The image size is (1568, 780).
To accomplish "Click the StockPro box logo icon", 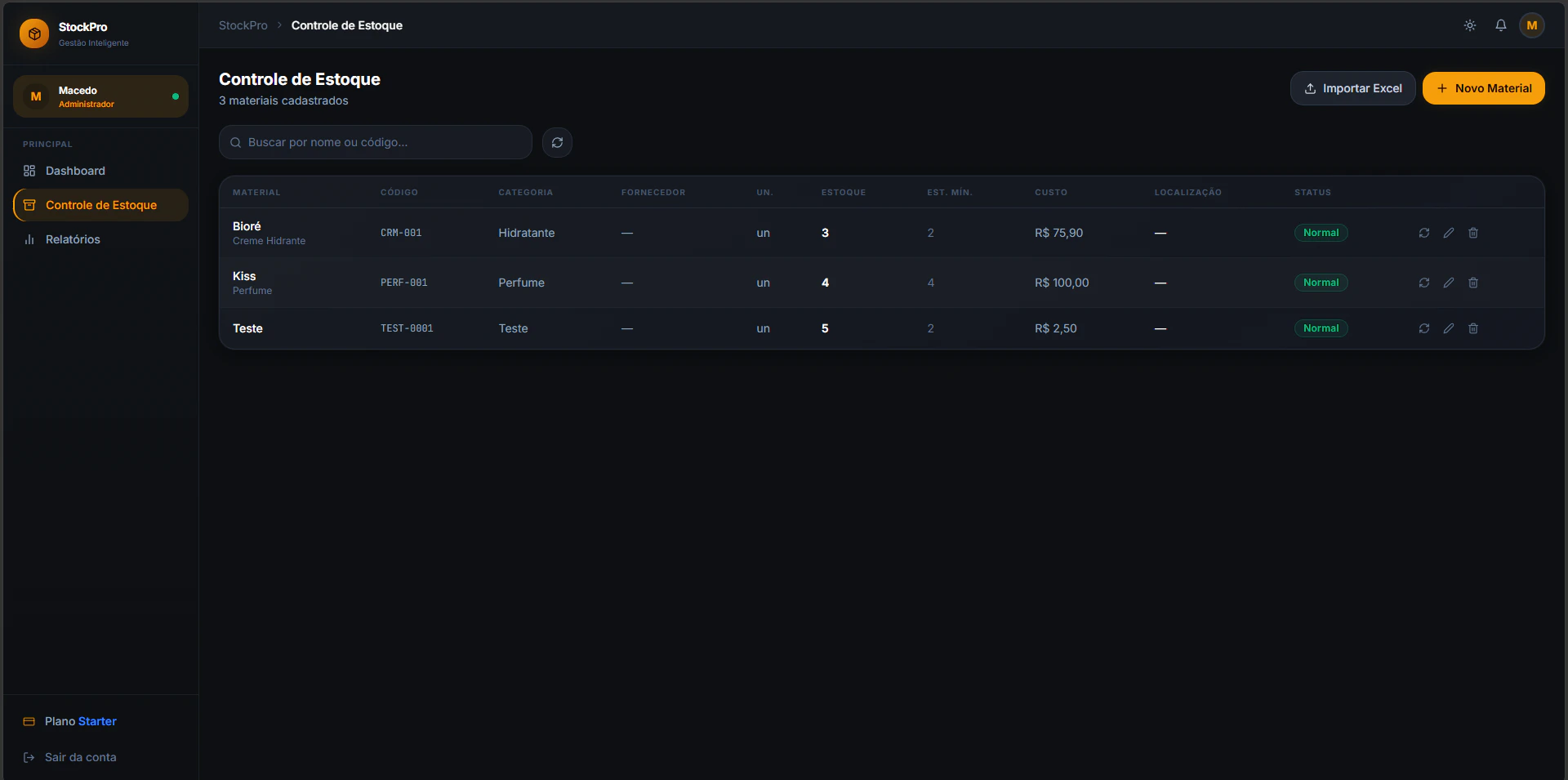I will pos(34,33).
